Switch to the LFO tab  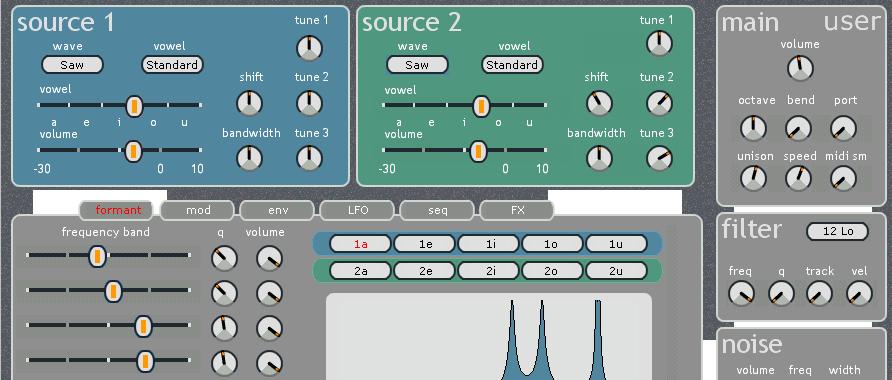pos(357,210)
